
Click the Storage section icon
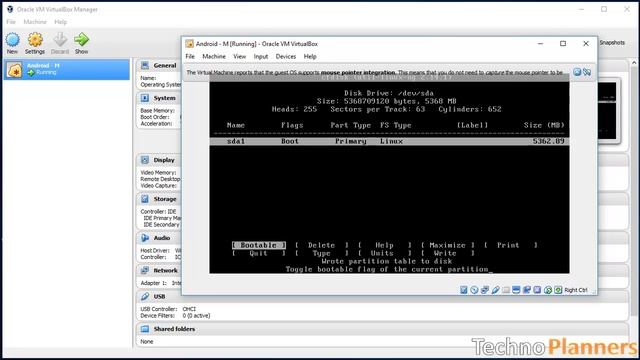(145, 199)
